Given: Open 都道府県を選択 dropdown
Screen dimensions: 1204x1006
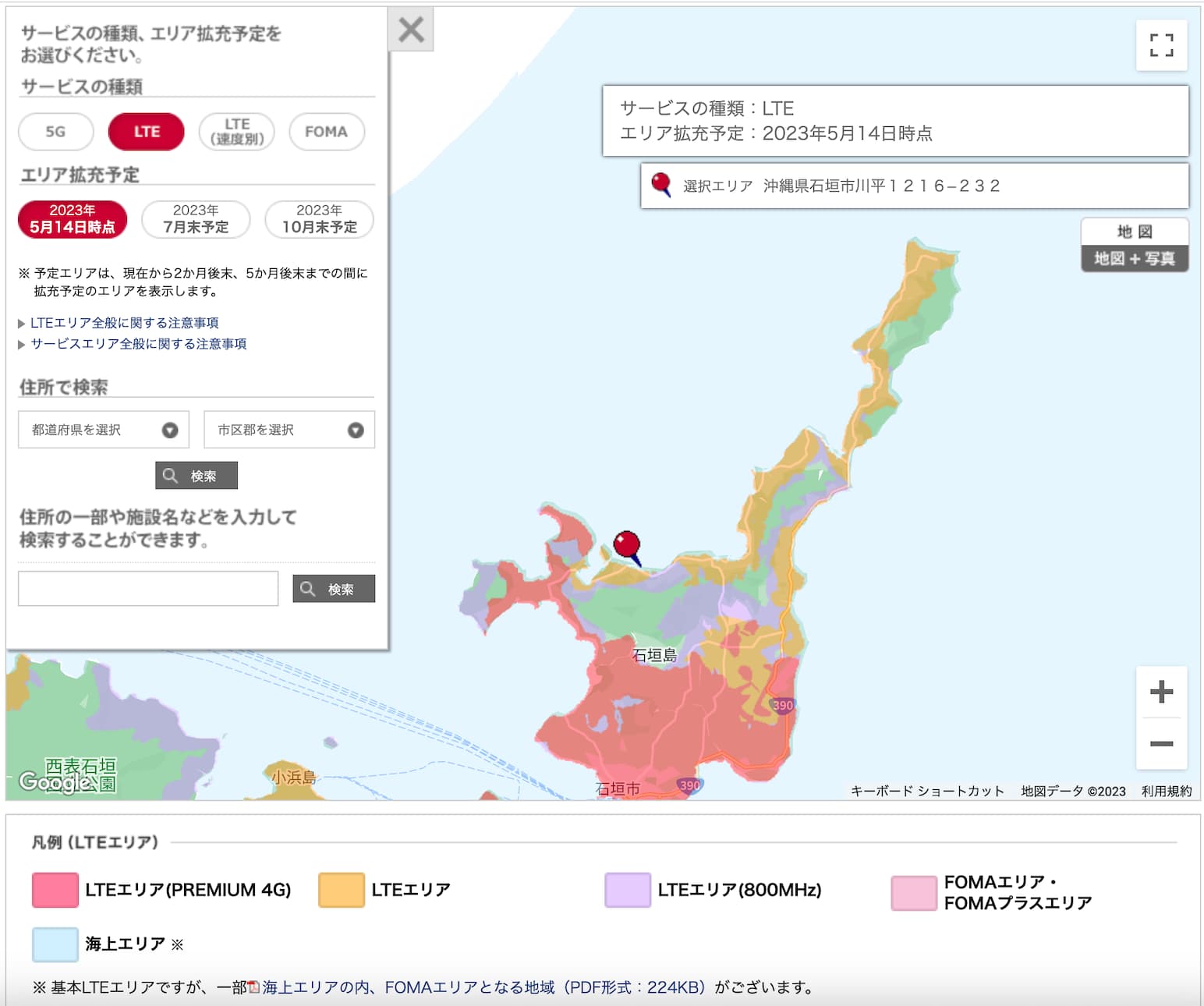Looking at the screenshot, I should point(104,430).
